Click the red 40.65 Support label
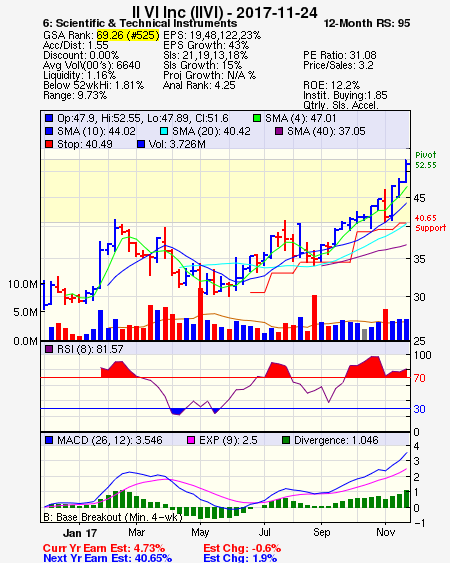This screenshot has height=563, width=450. 430,223
